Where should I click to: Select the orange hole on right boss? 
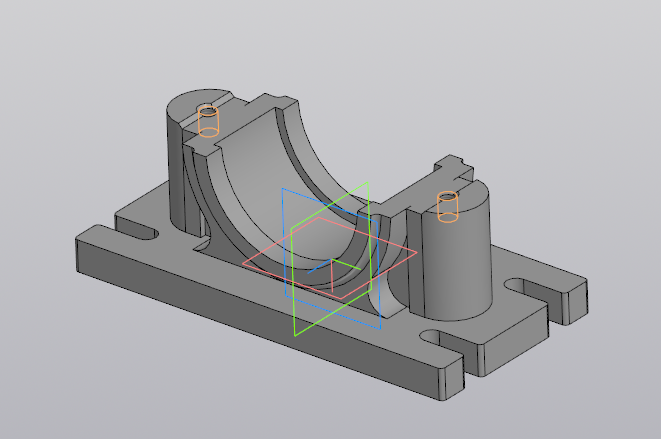(x=448, y=206)
